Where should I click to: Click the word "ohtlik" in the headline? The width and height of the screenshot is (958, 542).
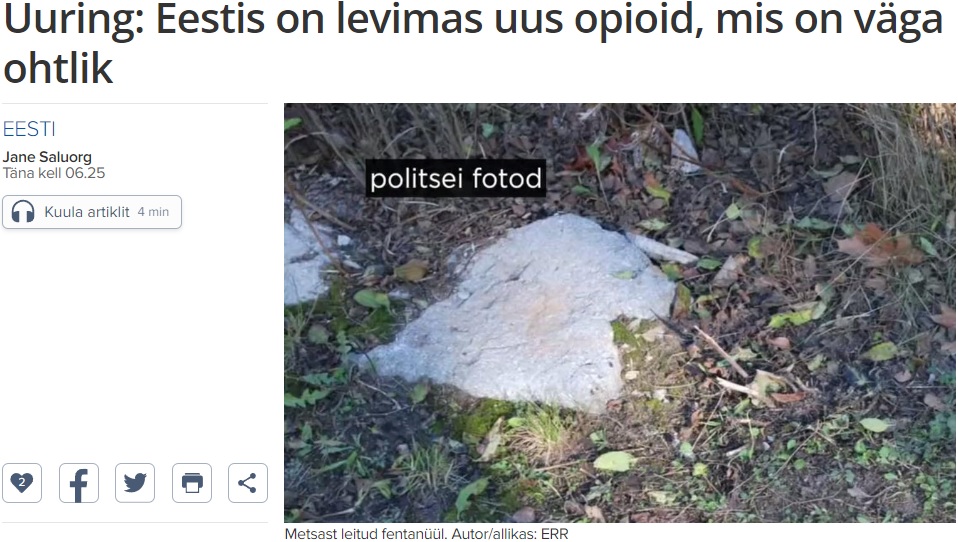[58, 68]
